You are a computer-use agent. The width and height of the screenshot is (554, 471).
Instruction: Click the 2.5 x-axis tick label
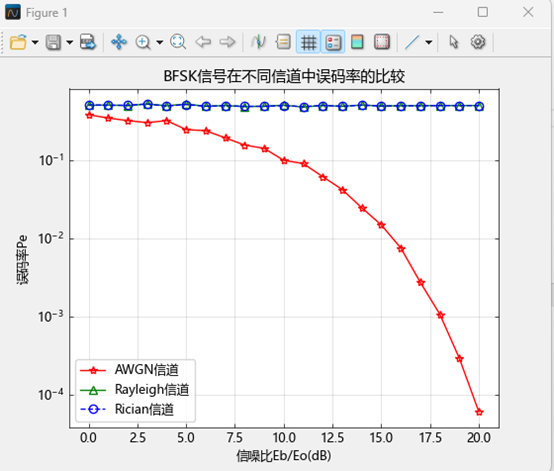(137, 438)
